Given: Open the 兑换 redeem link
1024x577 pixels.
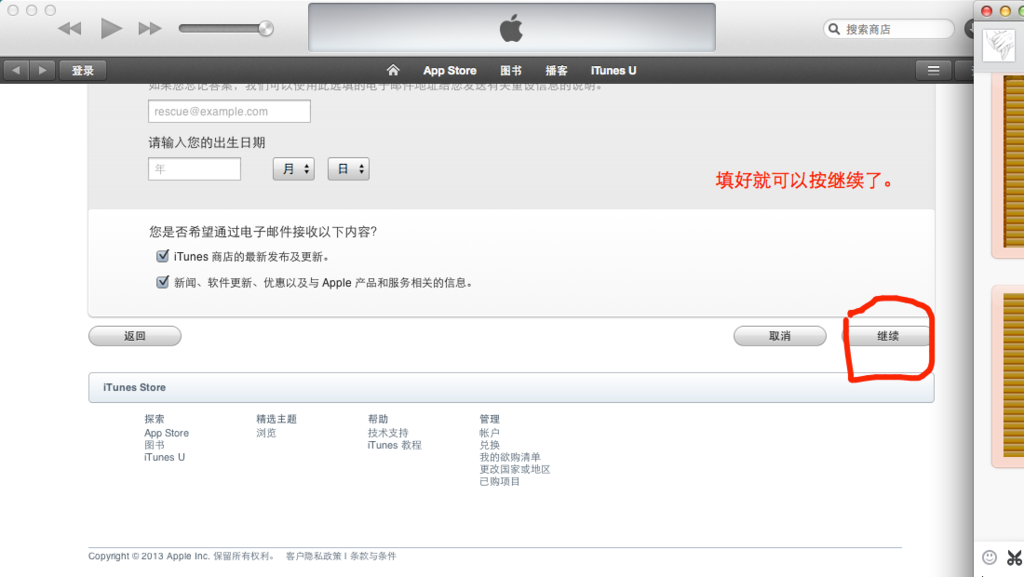Looking at the screenshot, I should click(x=490, y=445).
